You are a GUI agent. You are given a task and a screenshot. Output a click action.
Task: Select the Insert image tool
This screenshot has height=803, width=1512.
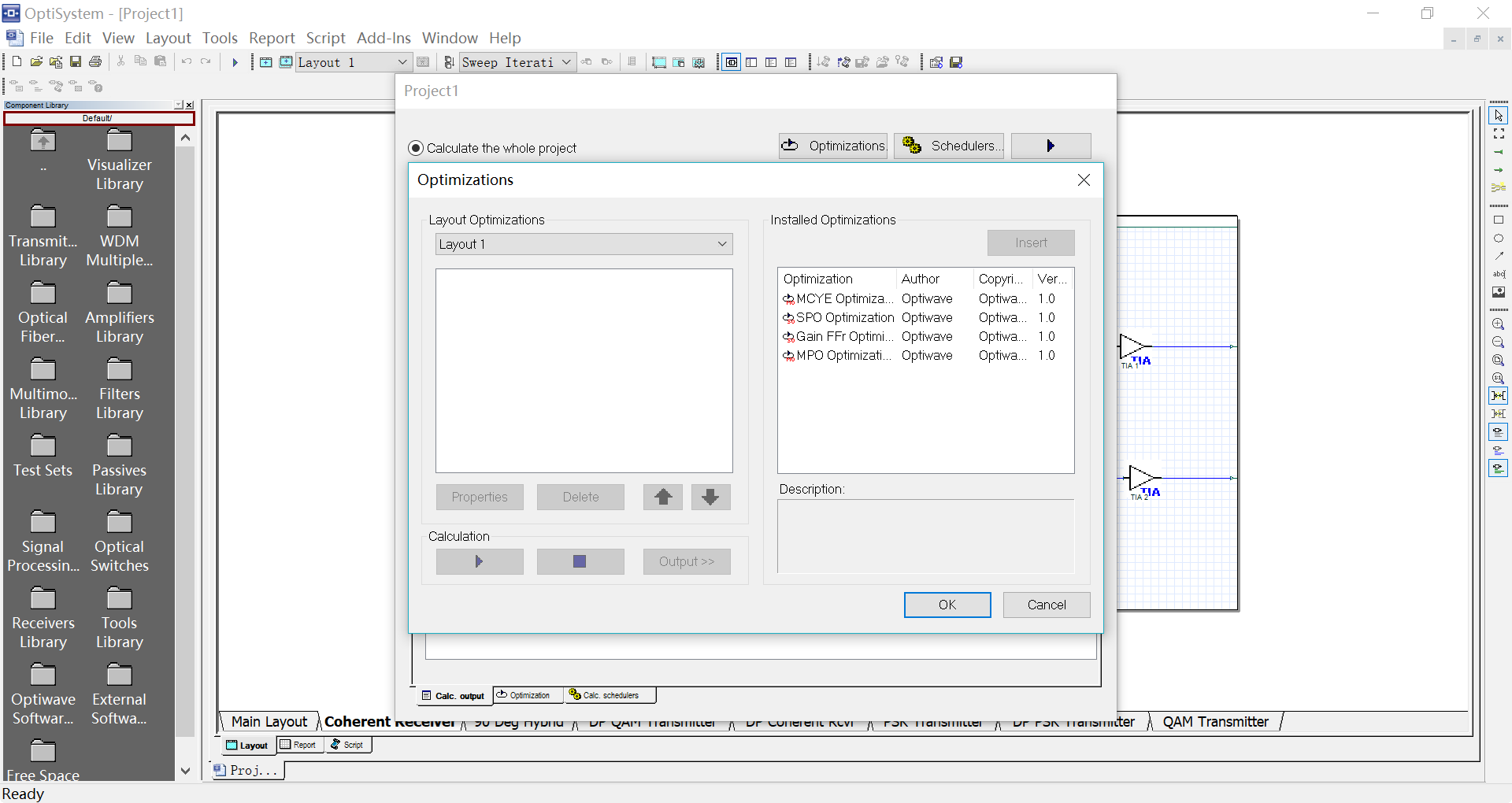pyautogui.click(x=1499, y=292)
